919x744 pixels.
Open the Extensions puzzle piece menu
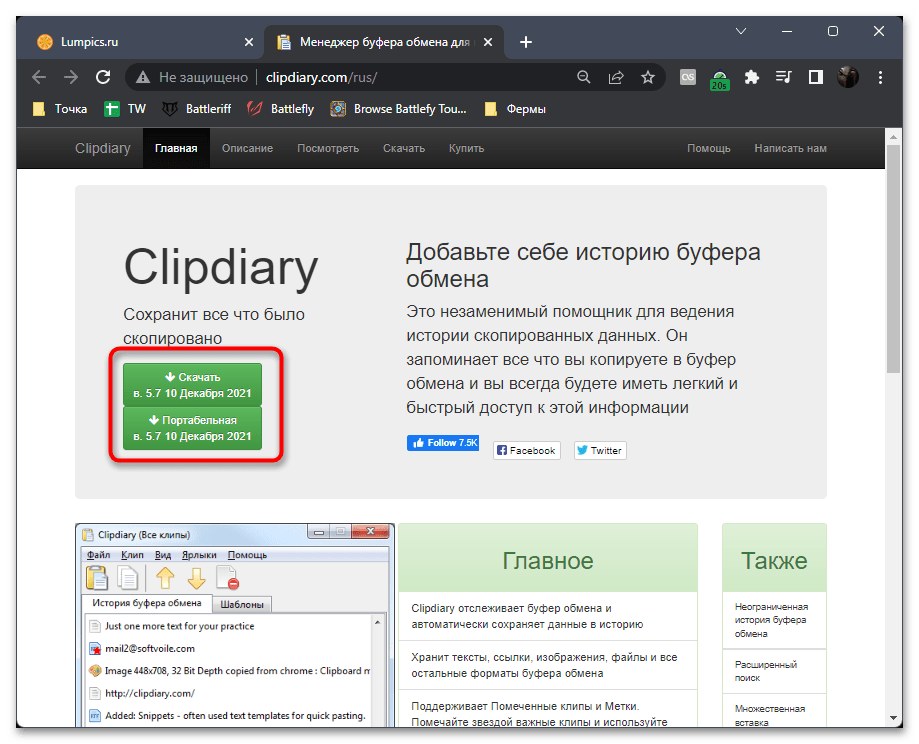point(752,77)
